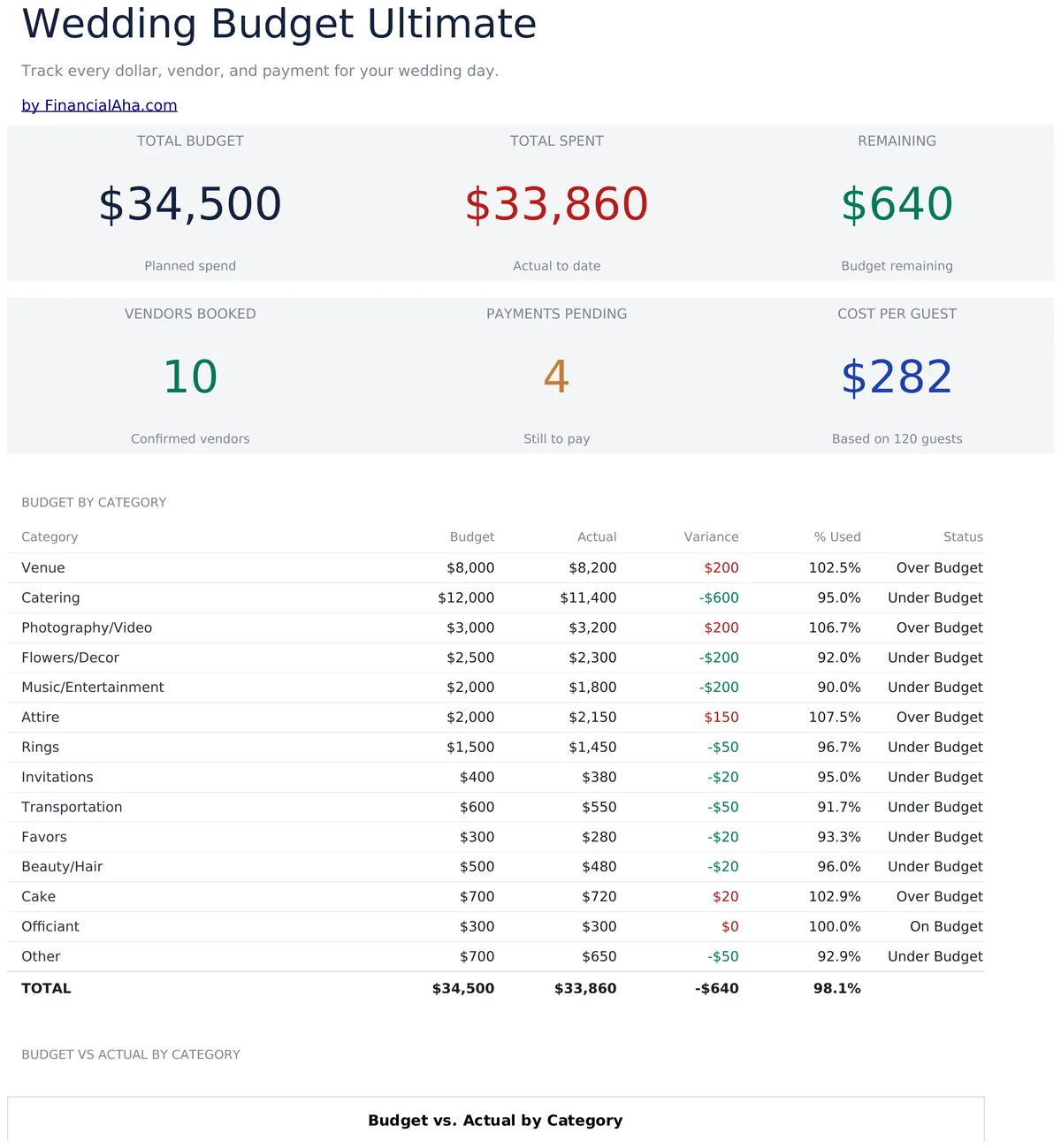This screenshot has height=1148, width=1061.
Task: Click Catering budget cell $12,000
Action: tap(466, 597)
